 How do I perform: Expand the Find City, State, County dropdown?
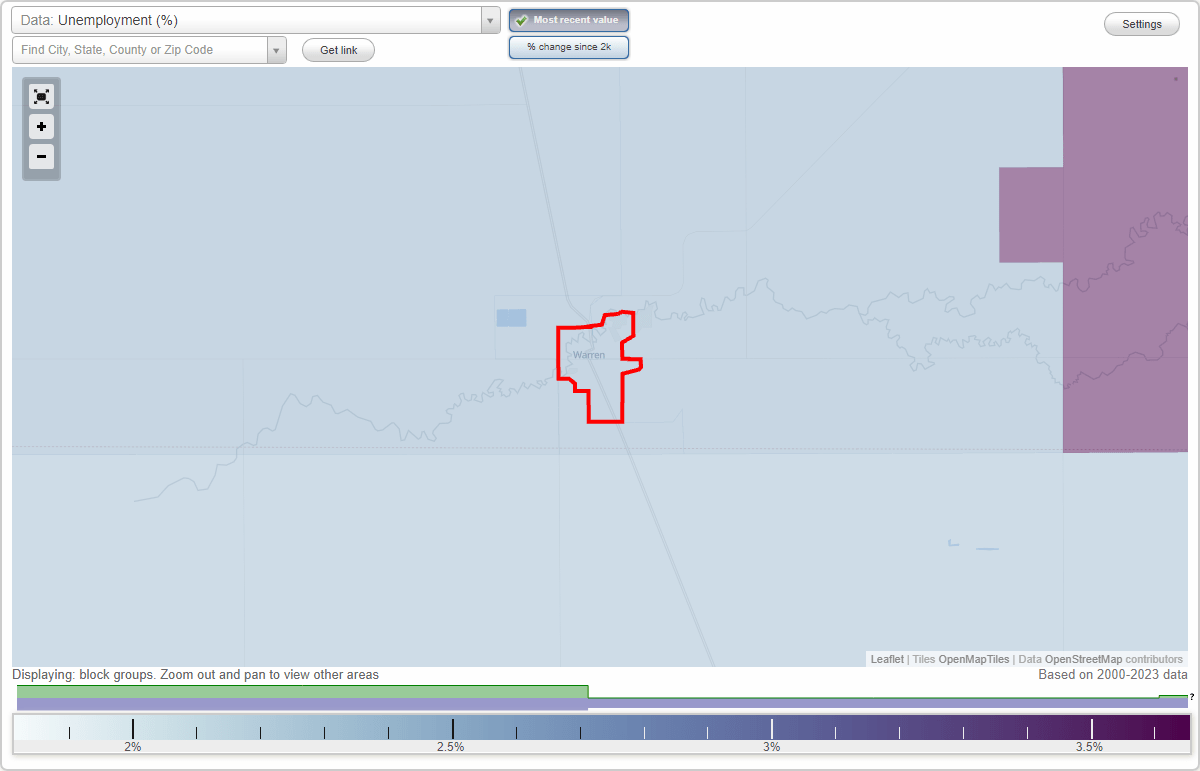pyautogui.click(x=277, y=49)
